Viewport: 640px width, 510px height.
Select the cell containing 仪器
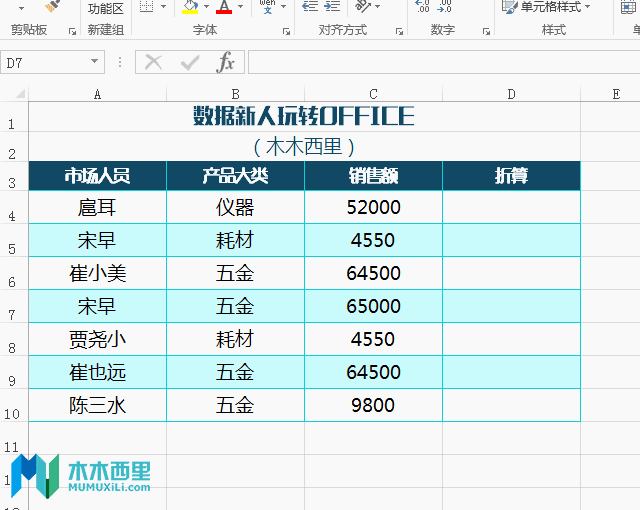[236, 207]
